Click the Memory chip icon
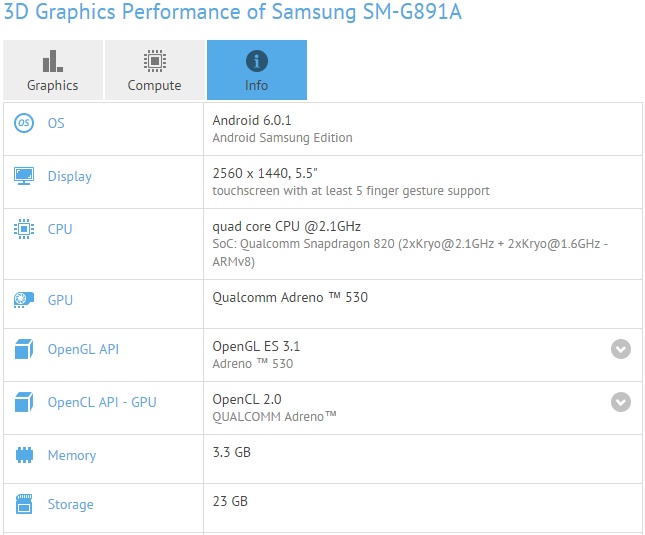645x535 pixels. [x=24, y=455]
